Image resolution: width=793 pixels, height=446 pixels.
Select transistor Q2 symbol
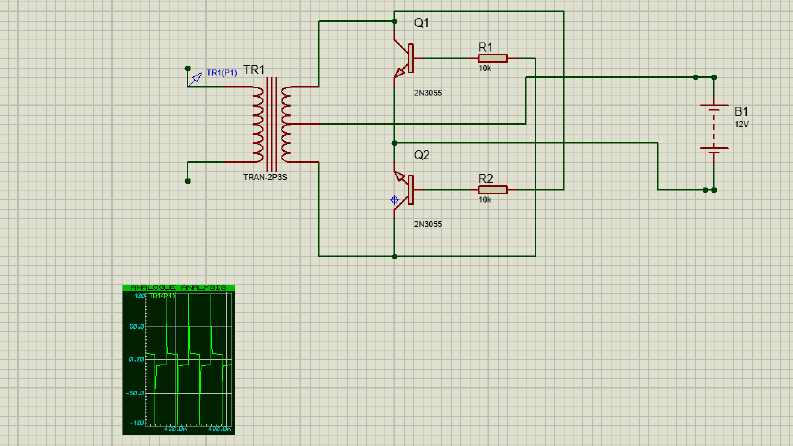[x=405, y=190]
